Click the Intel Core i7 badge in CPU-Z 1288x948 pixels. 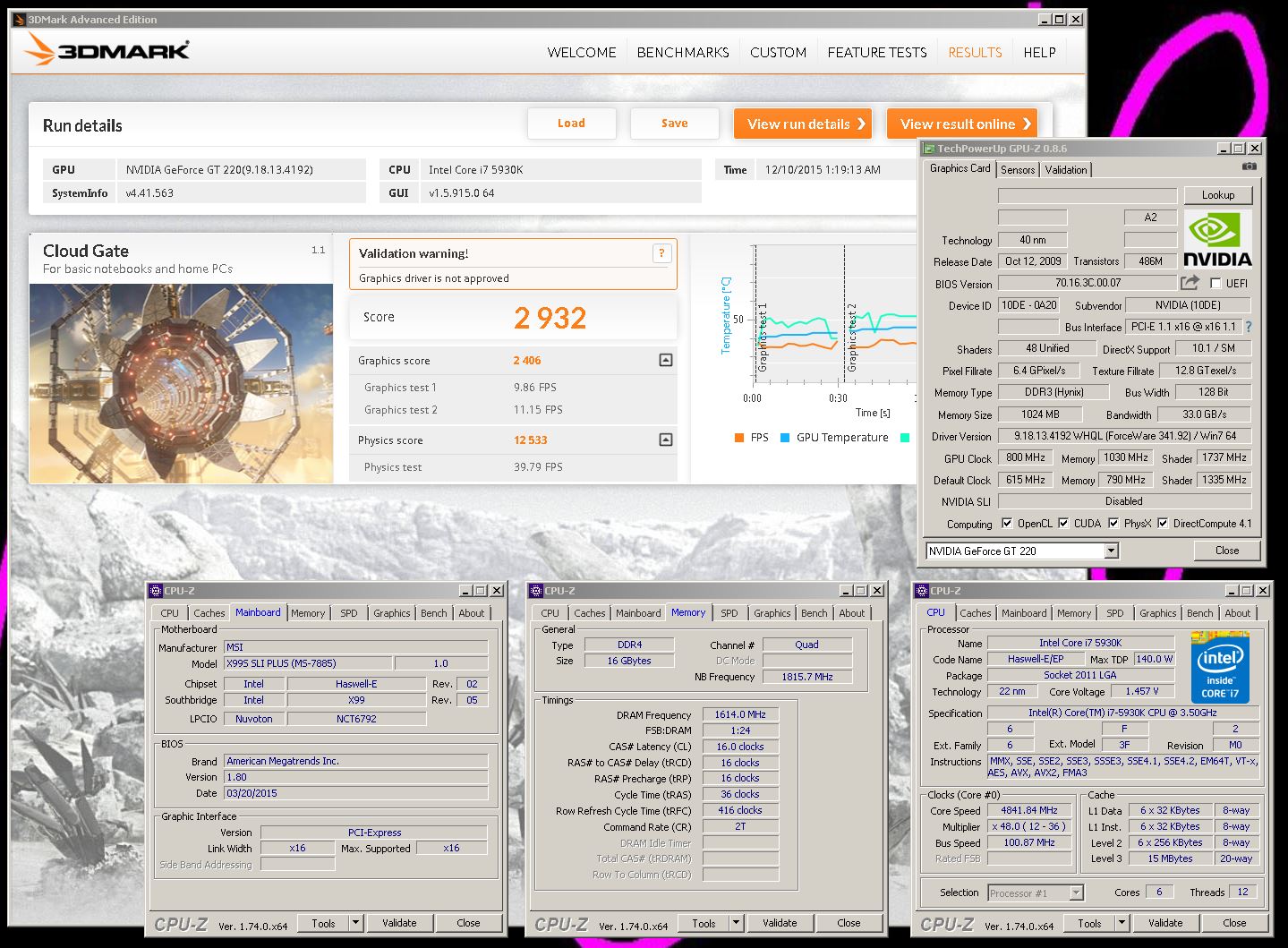point(1220,668)
